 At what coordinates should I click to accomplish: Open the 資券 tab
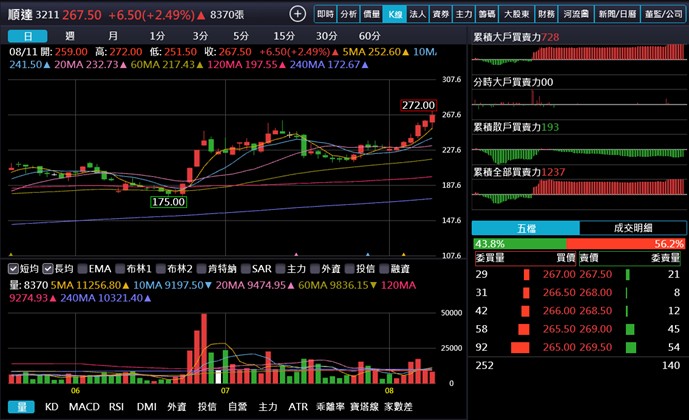click(441, 14)
